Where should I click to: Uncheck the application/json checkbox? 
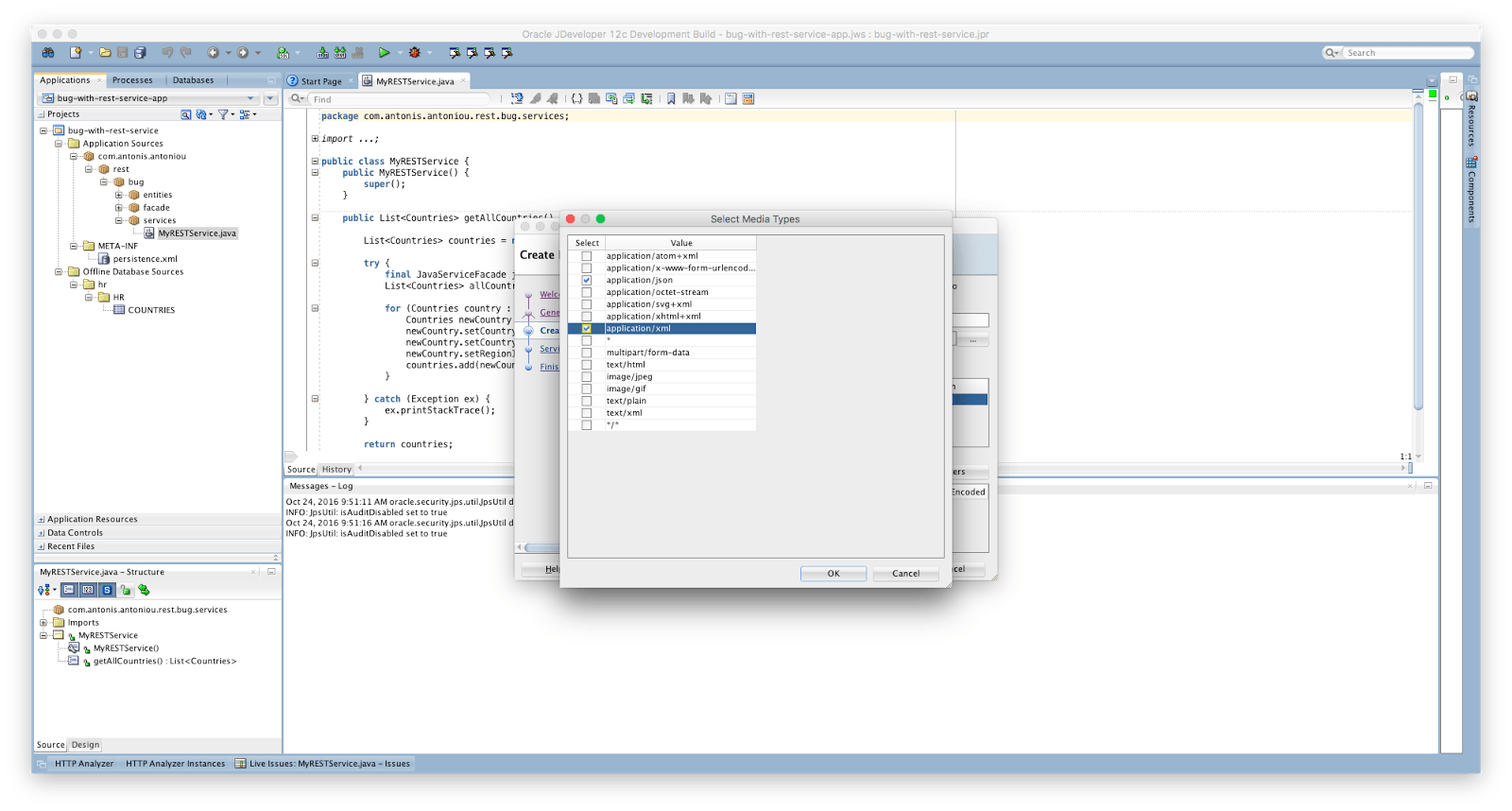click(586, 280)
